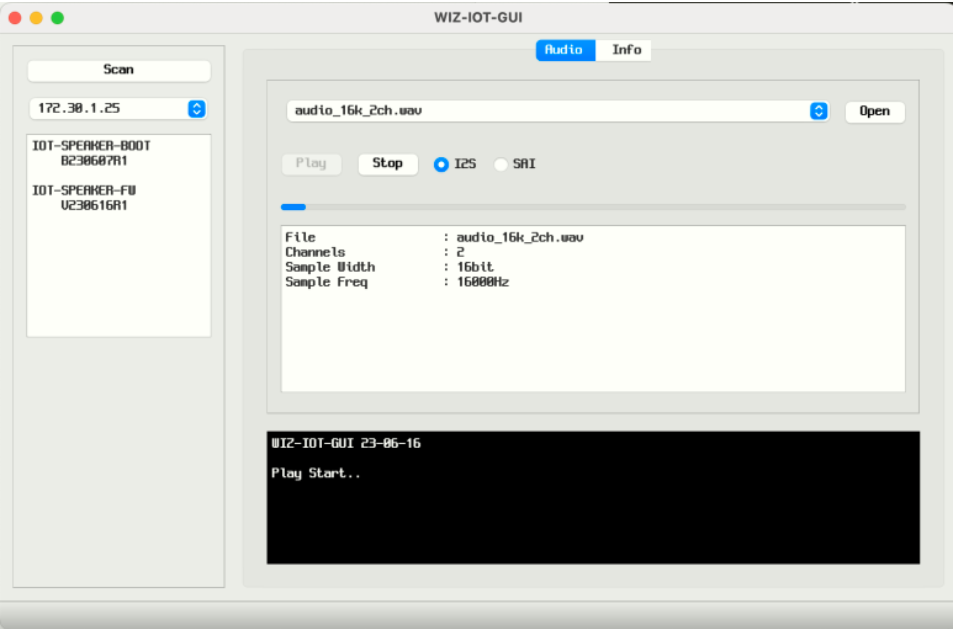955x629 pixels.
Task: Click the Scan button
Action: [118, 69]
